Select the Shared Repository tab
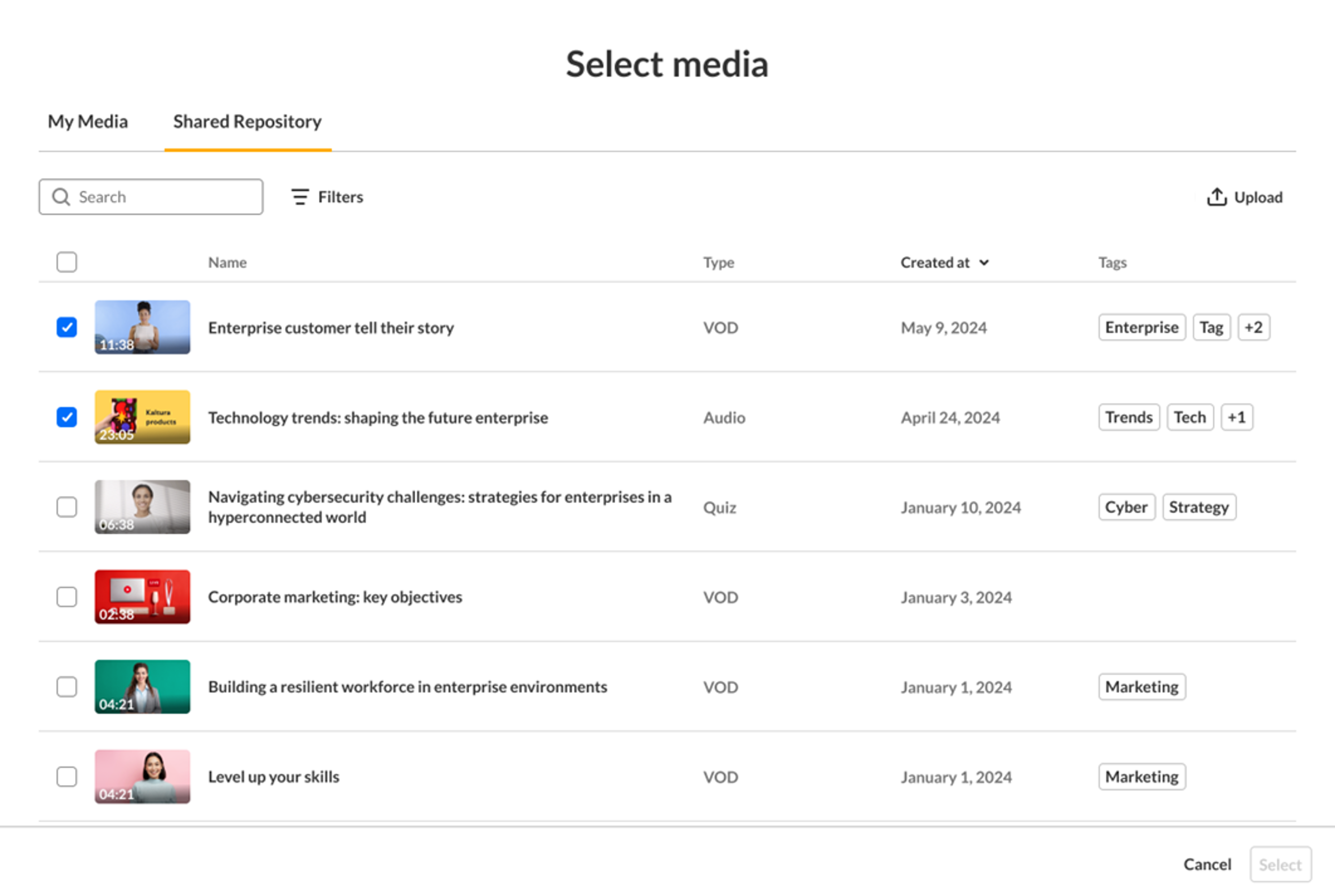 coord(247,122)
